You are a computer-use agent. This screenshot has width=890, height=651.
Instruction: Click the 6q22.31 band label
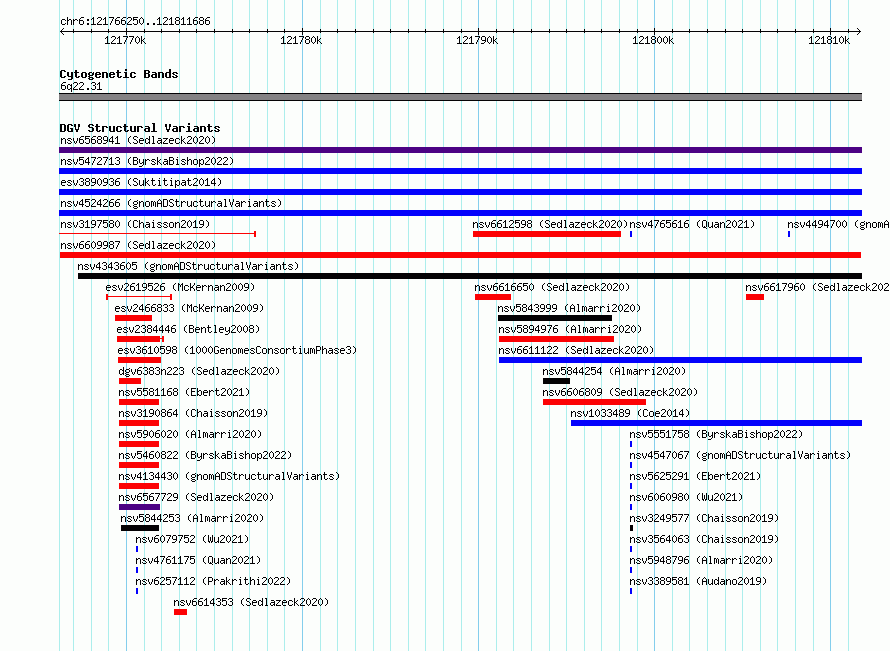click(81, 86)
